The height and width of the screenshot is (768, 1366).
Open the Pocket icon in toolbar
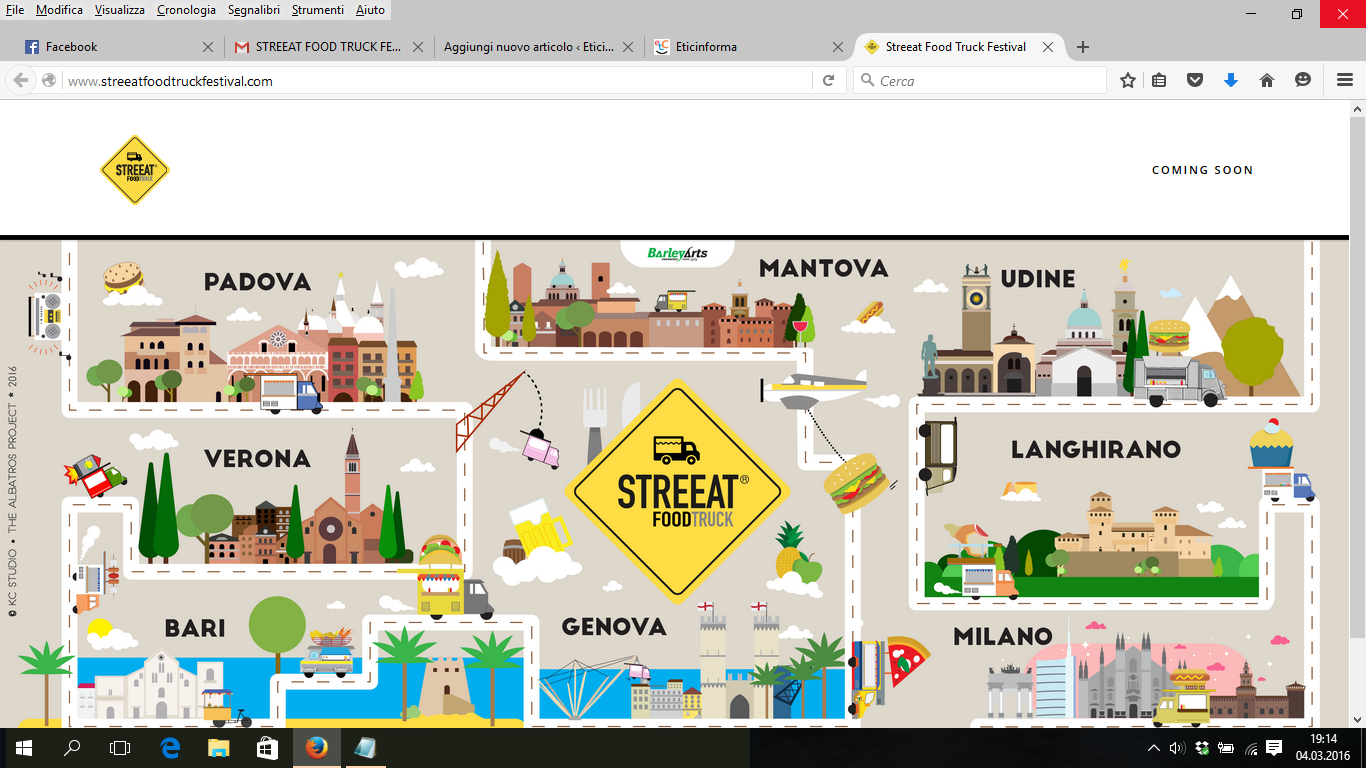[x=1195, y=81]
